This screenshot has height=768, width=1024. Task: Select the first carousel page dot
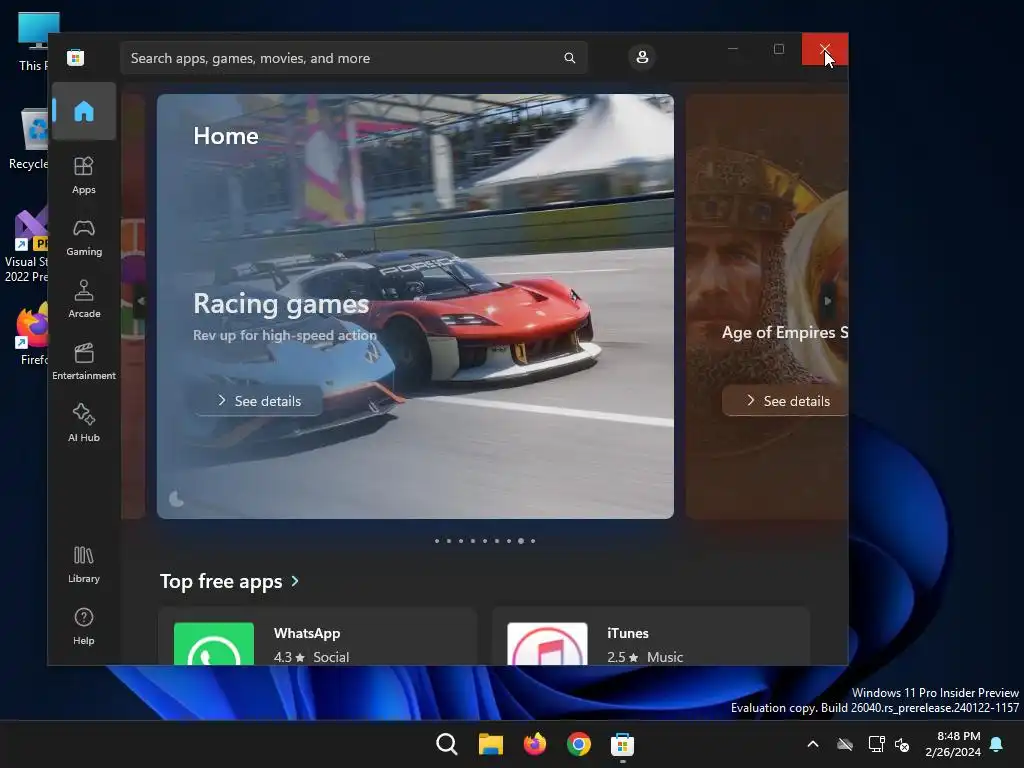[x=437, y=541]
